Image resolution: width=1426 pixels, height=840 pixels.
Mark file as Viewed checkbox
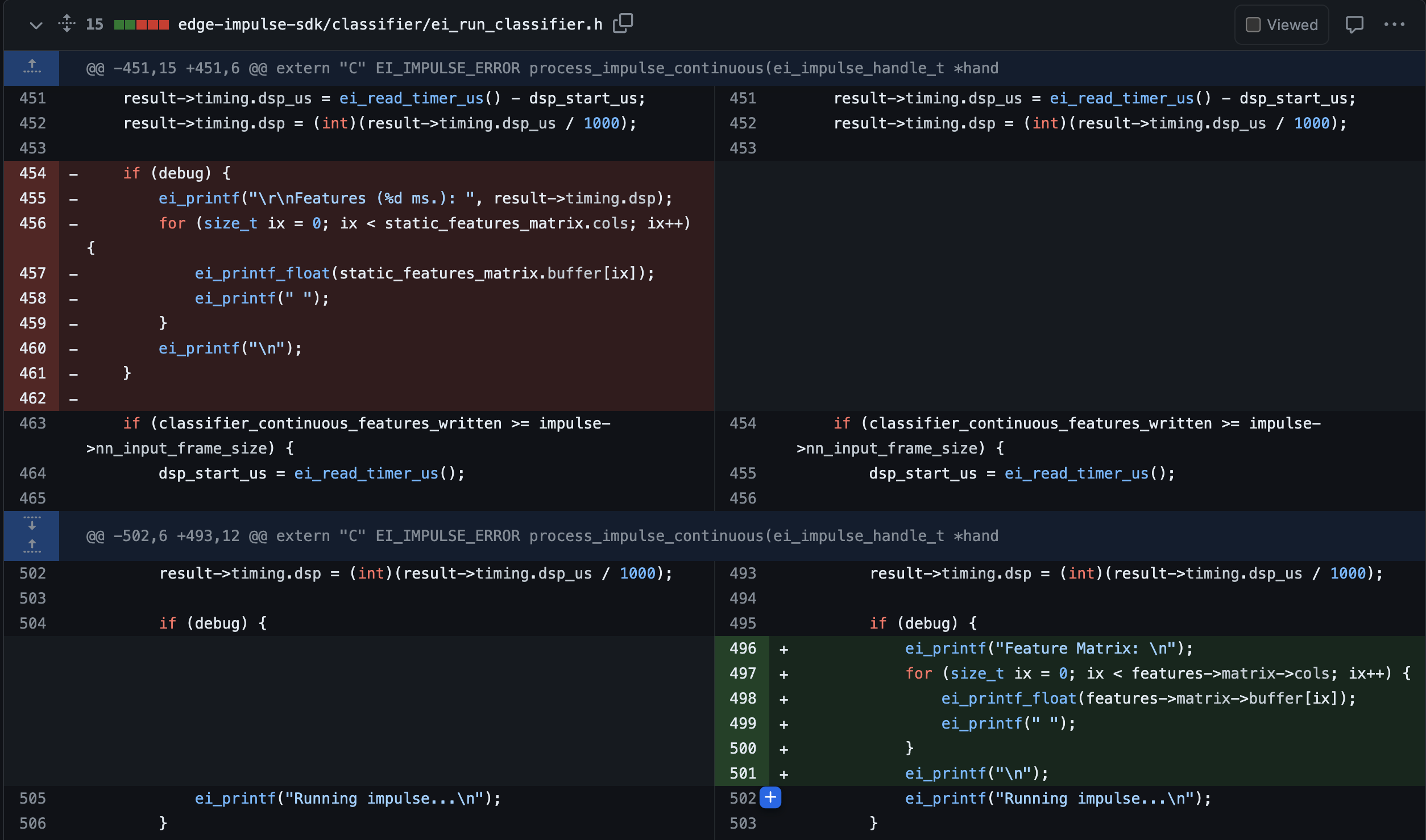click(x=1253, y=25)
